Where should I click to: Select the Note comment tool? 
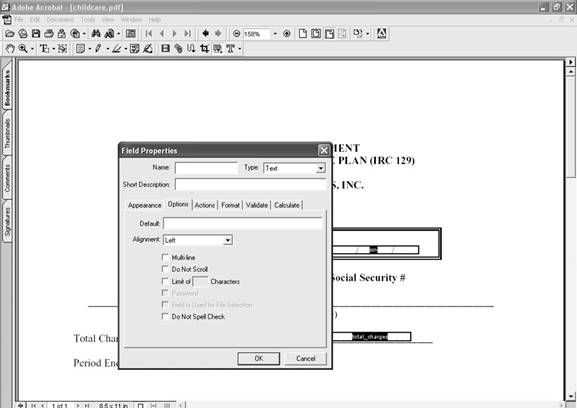tap(80, 49)
